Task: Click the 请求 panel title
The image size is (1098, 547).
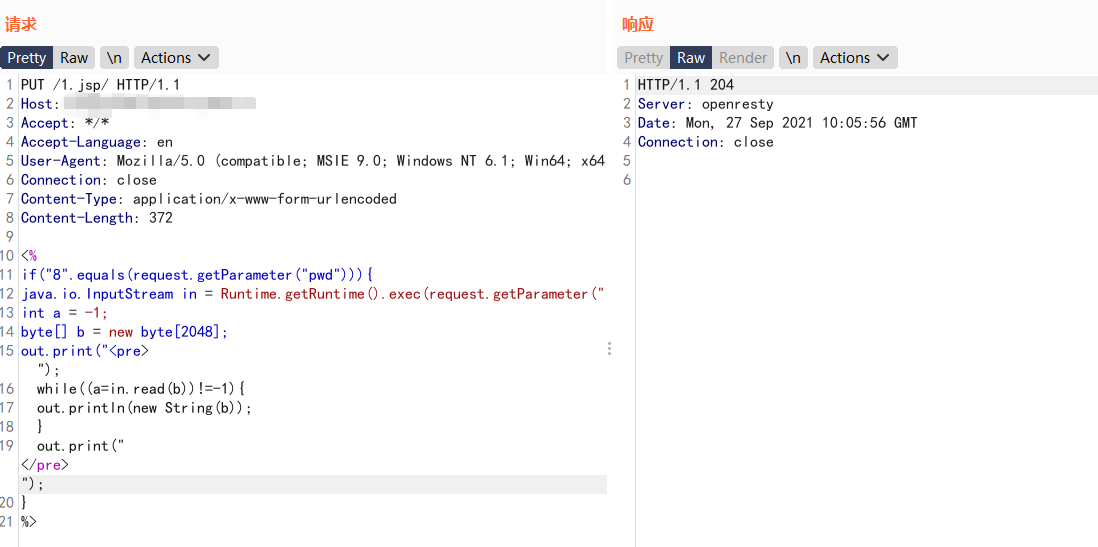Action: [20, 25]
